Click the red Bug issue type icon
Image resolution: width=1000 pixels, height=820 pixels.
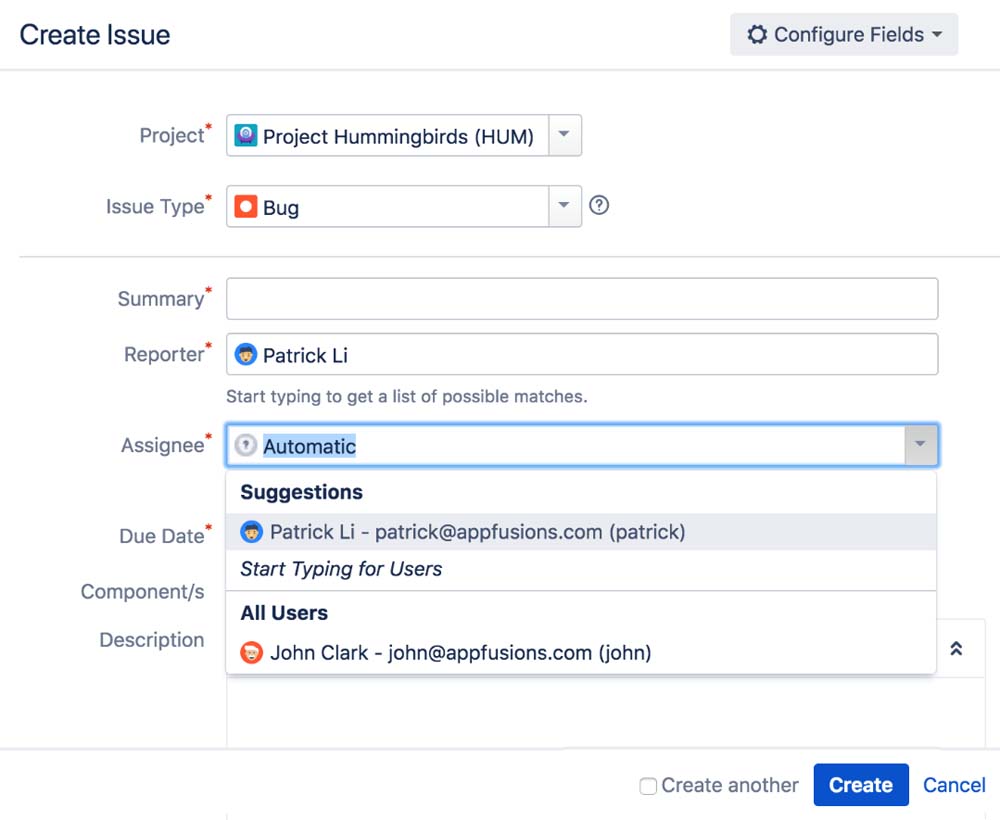coord(245,207)
